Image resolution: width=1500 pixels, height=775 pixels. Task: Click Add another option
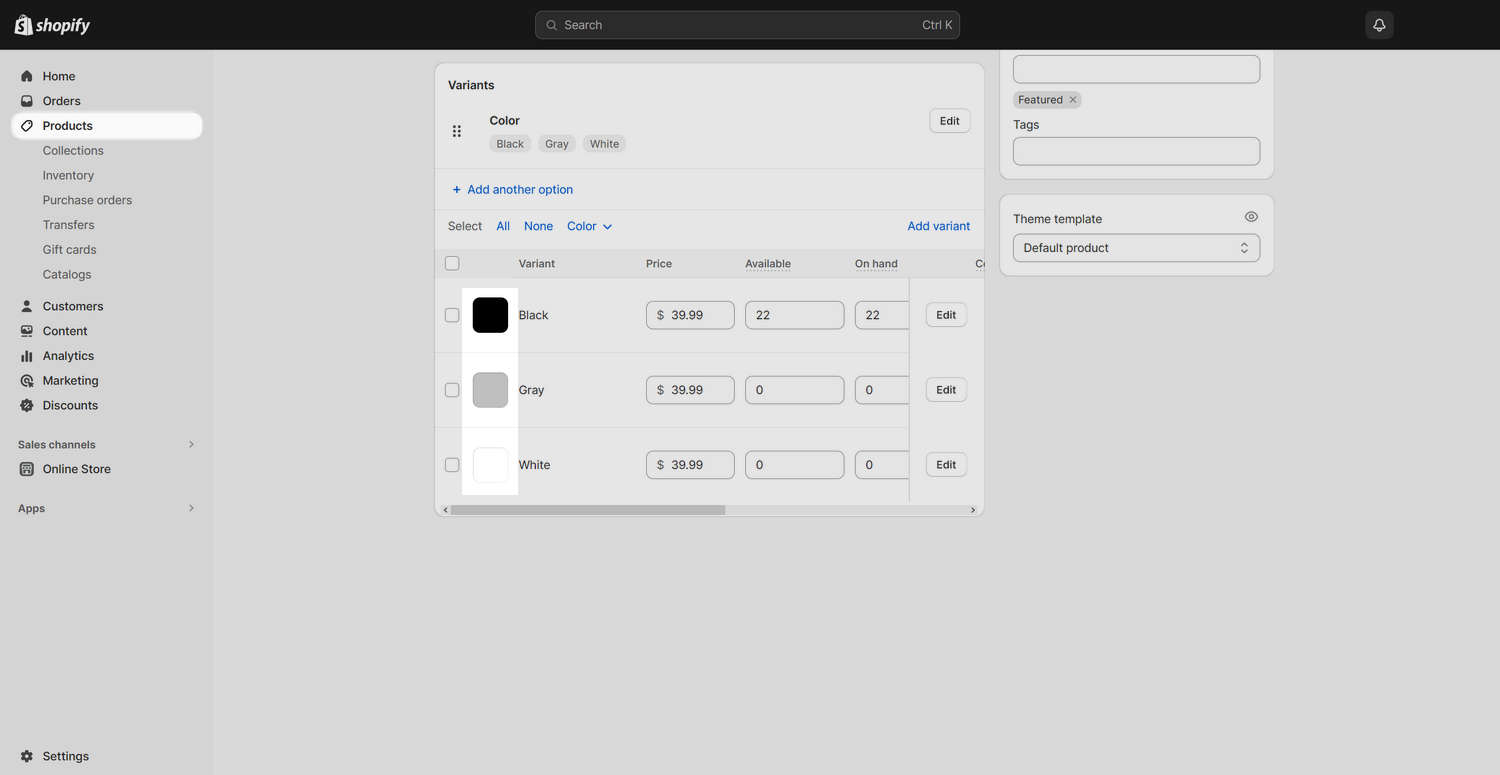(x=512, y=189)
